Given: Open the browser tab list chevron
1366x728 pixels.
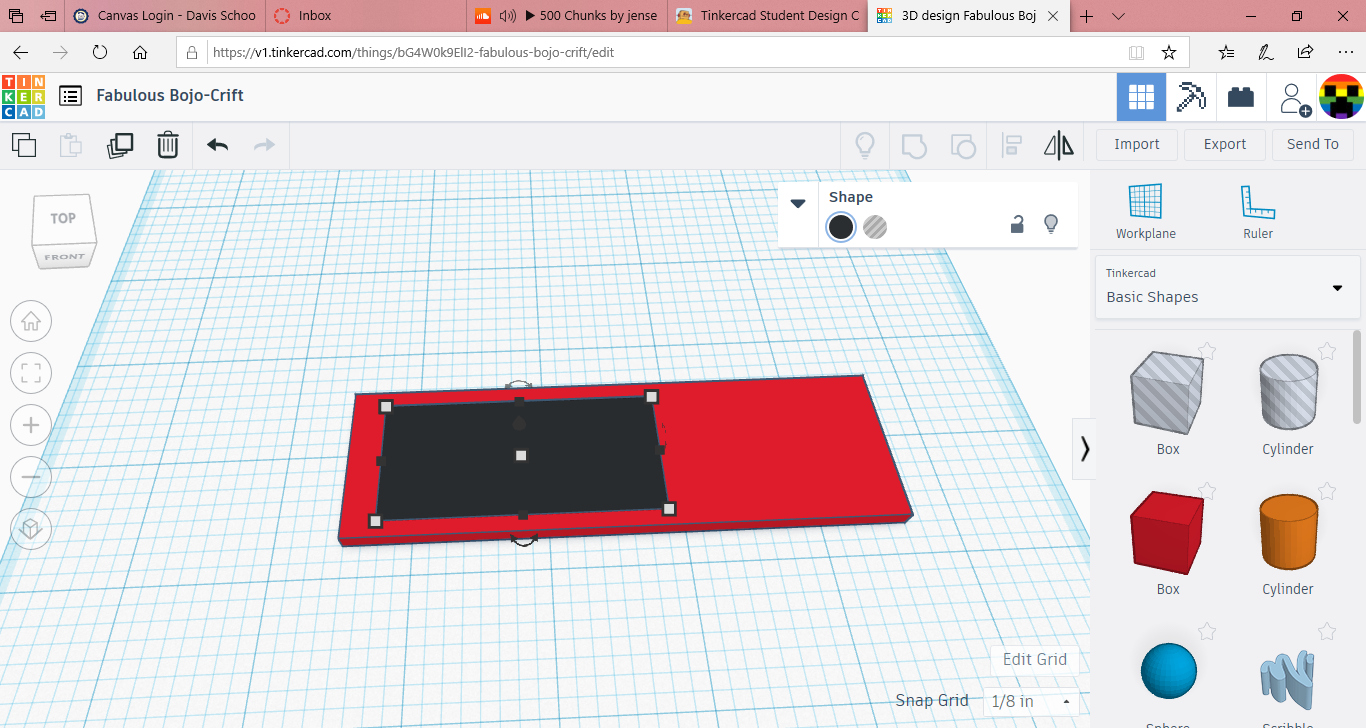Looking at the screenshot, I should 1119,16.
